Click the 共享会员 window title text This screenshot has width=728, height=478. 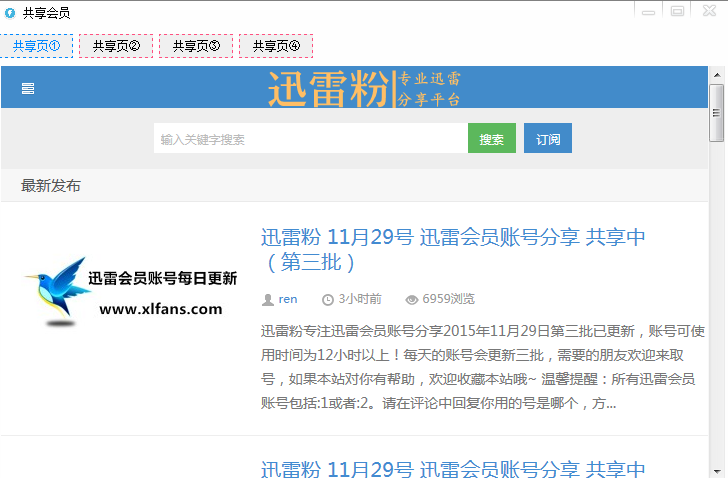pyautogui.click(x=46, y=13)
